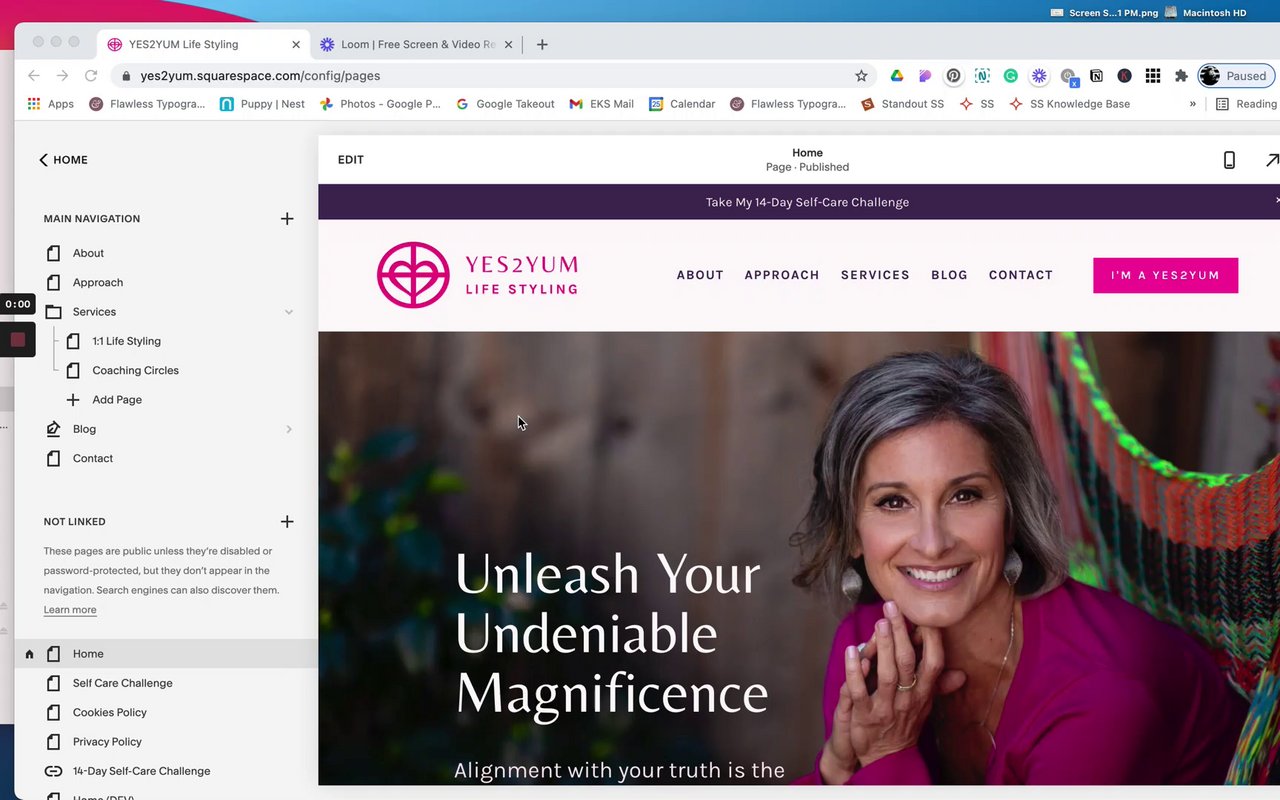The height and width of the screenshot is (800, 1280).
Task: Switch to mobile device preview
Action: tap(1229, 160)
